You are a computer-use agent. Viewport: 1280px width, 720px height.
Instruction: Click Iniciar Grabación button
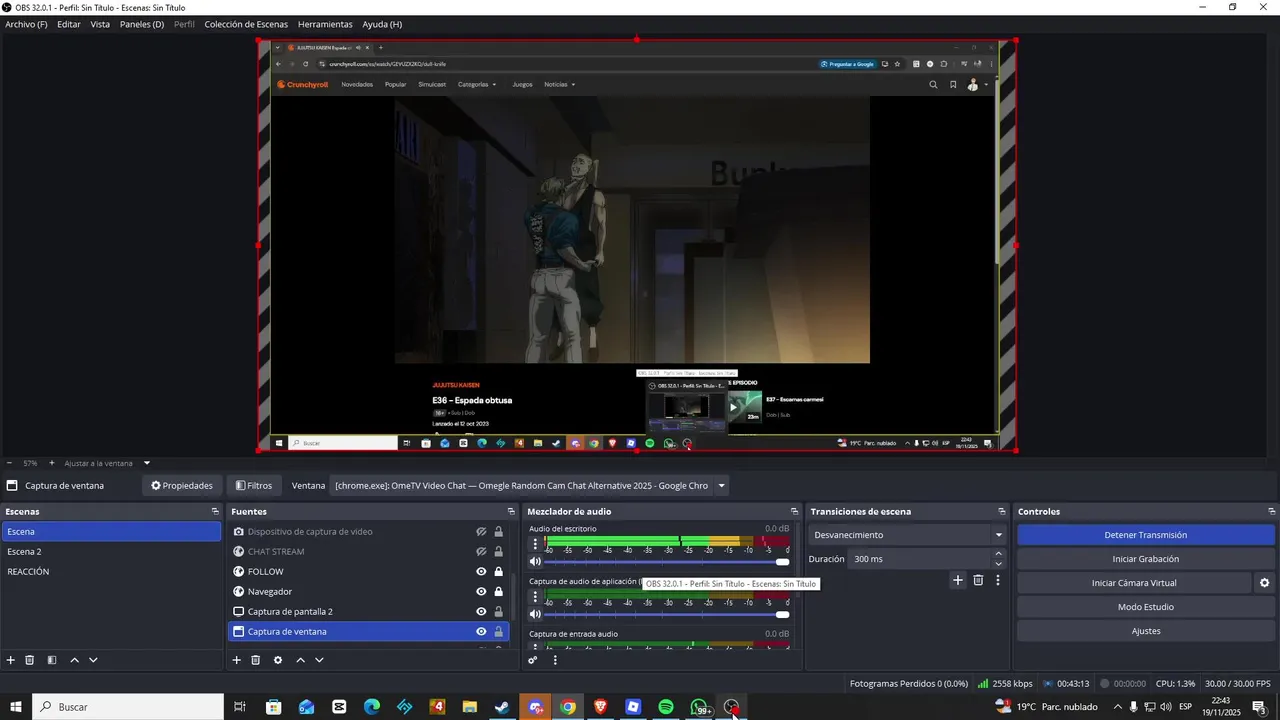click(1145, 559)
